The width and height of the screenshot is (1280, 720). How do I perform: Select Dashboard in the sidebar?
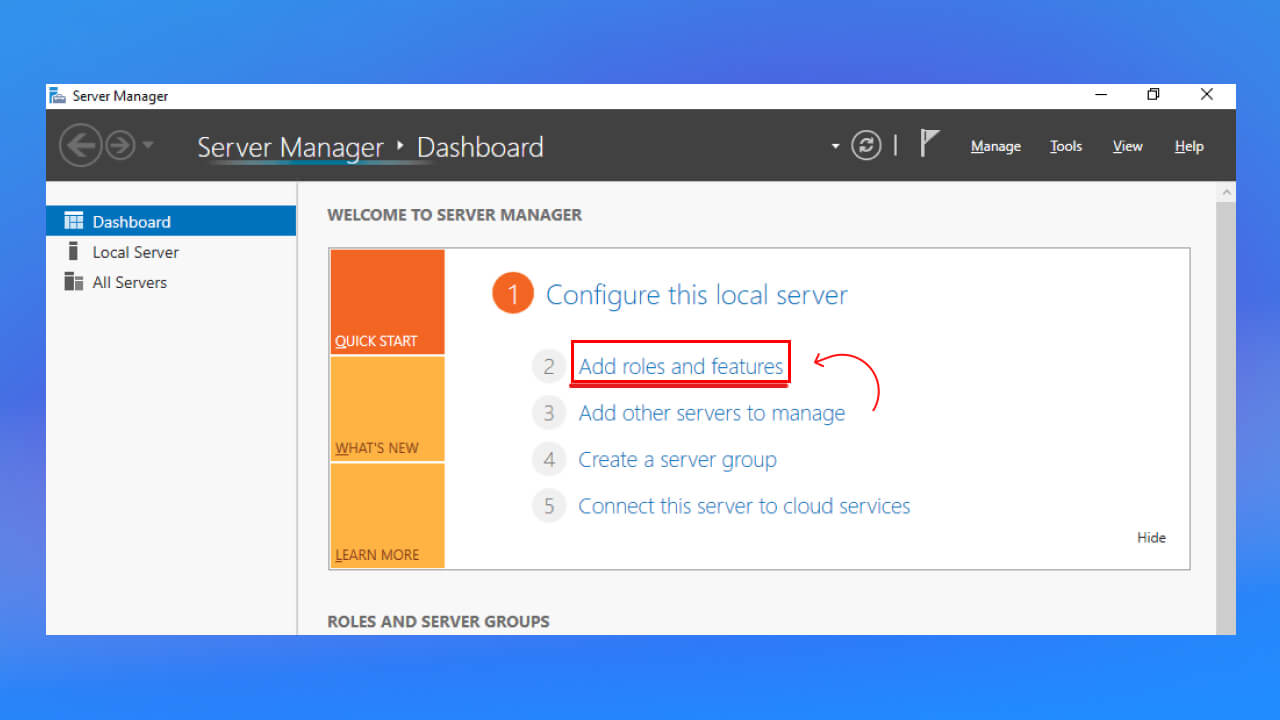(x=171, y=221)
